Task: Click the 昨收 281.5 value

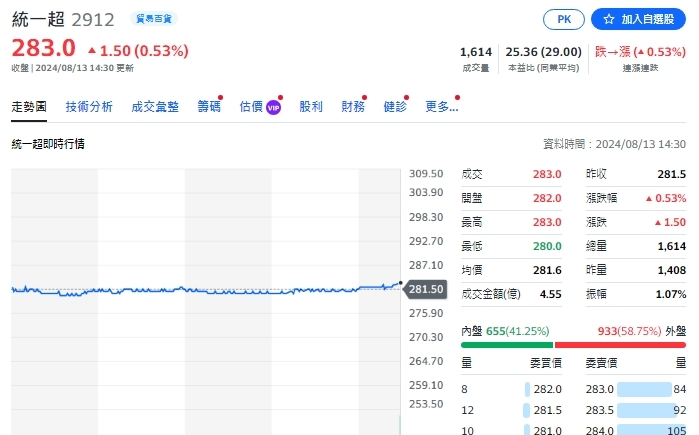Action: (x=671, y=174)
